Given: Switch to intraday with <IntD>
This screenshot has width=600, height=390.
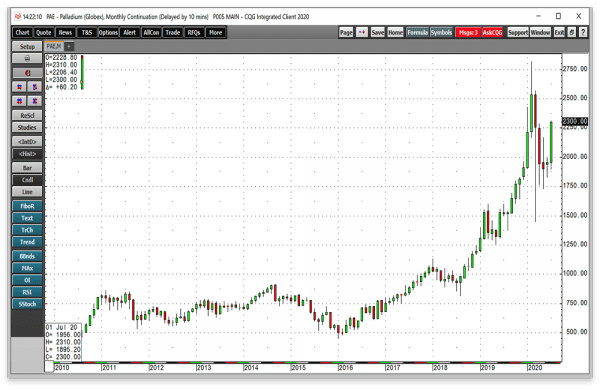Looking at the screenshot, I should point(27,142).
